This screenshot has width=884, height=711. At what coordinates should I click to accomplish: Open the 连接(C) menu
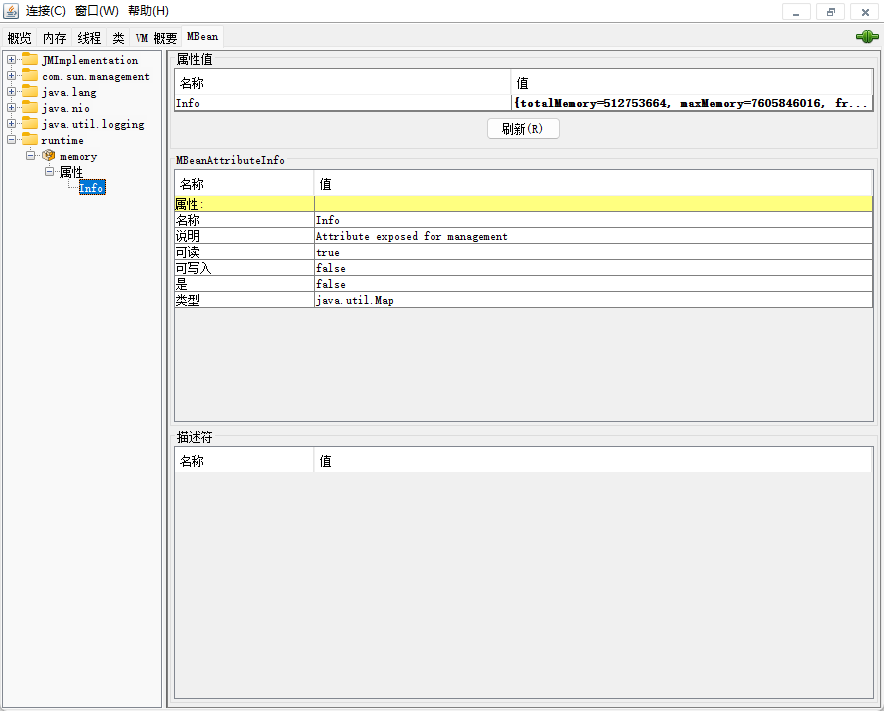pyautogui.click(x=46, y=11)
